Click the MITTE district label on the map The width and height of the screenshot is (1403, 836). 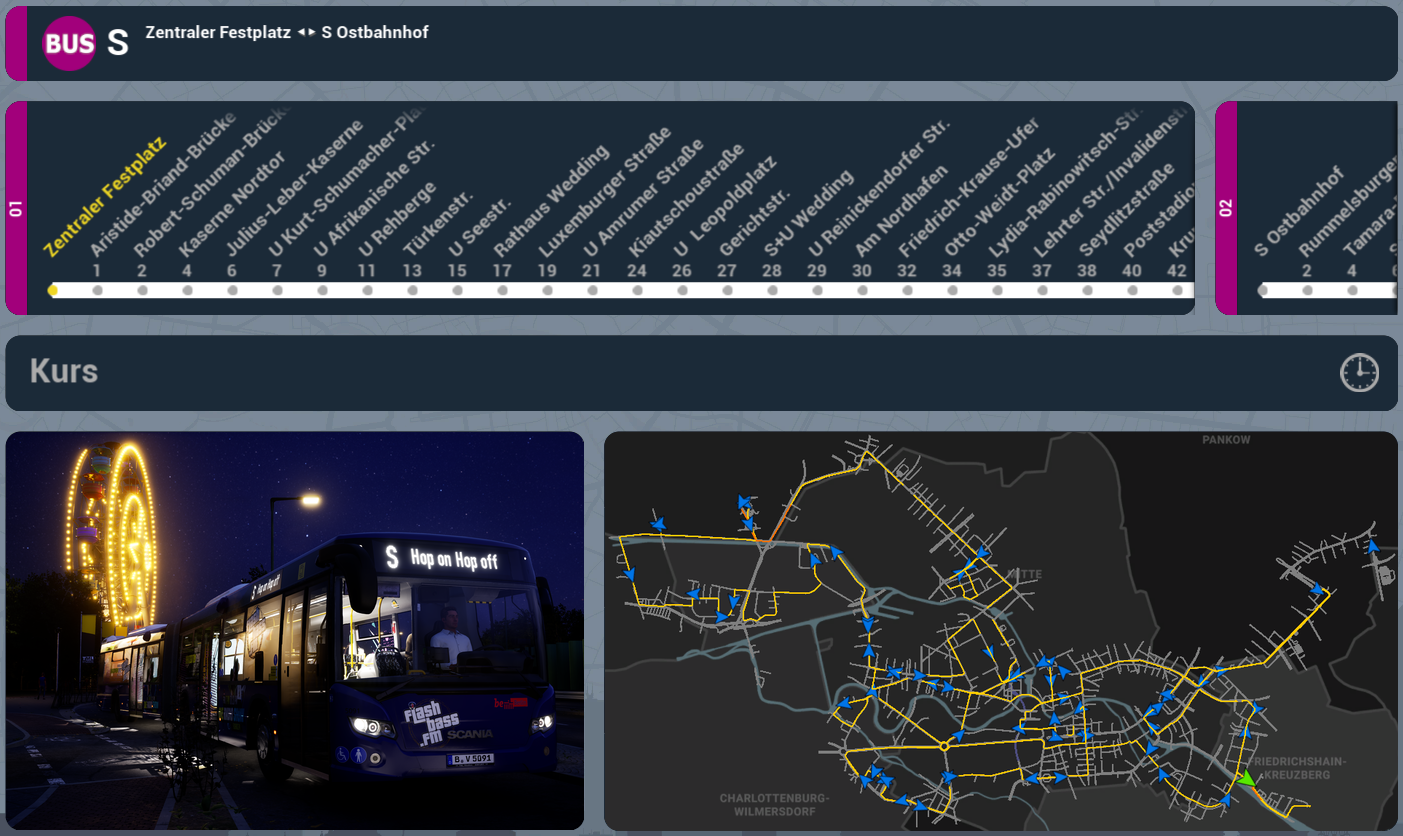click(1025, 575)
